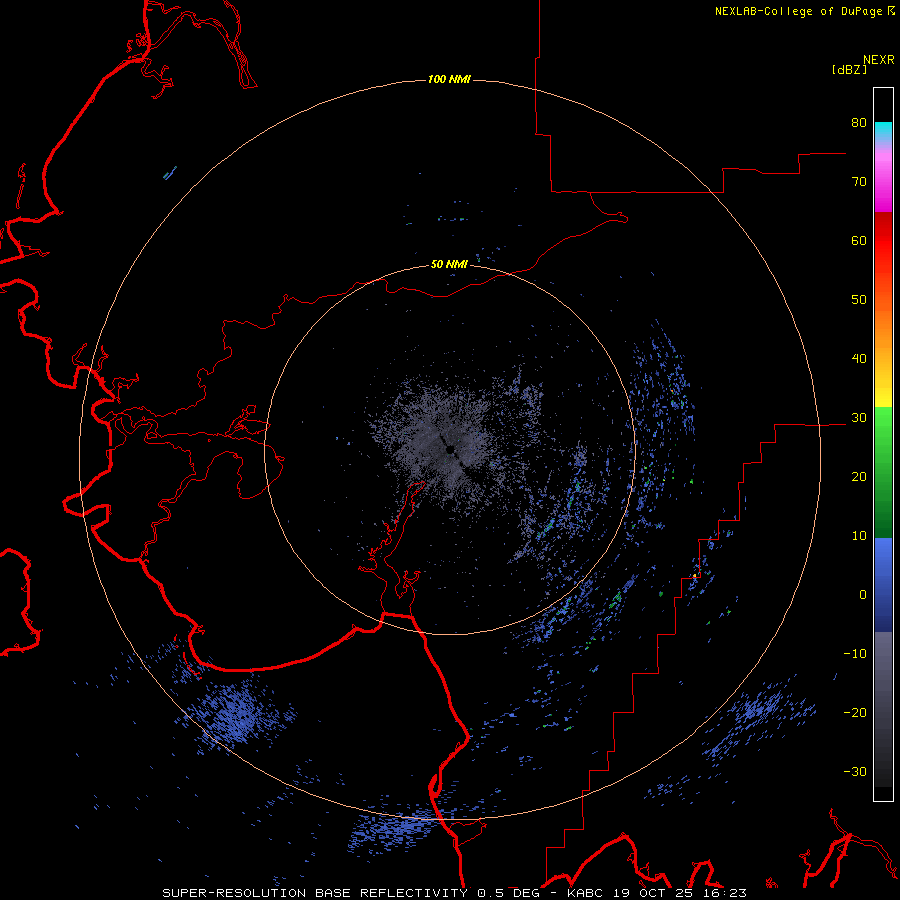Click the red band of the color bar
Viewport: 900px width, 900px height.
pyautogui.click(x=883, y=241)
